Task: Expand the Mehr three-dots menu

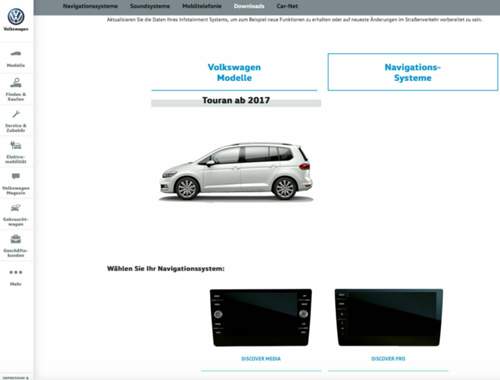Action: point(16,272)
